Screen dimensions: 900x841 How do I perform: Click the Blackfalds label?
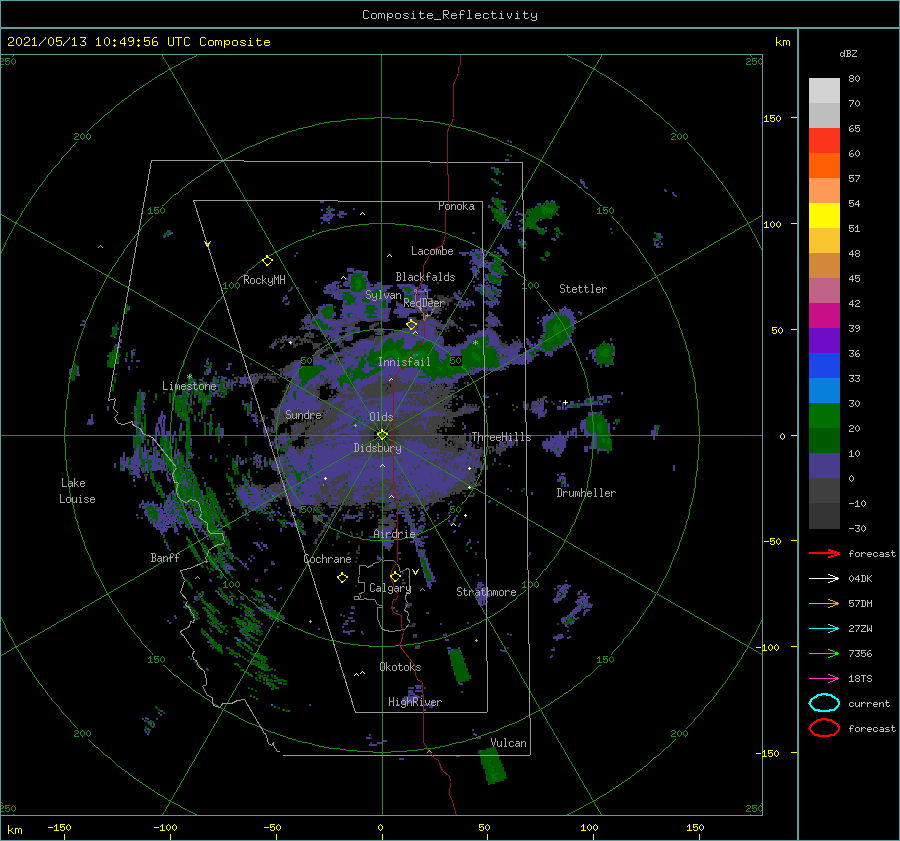425,277
